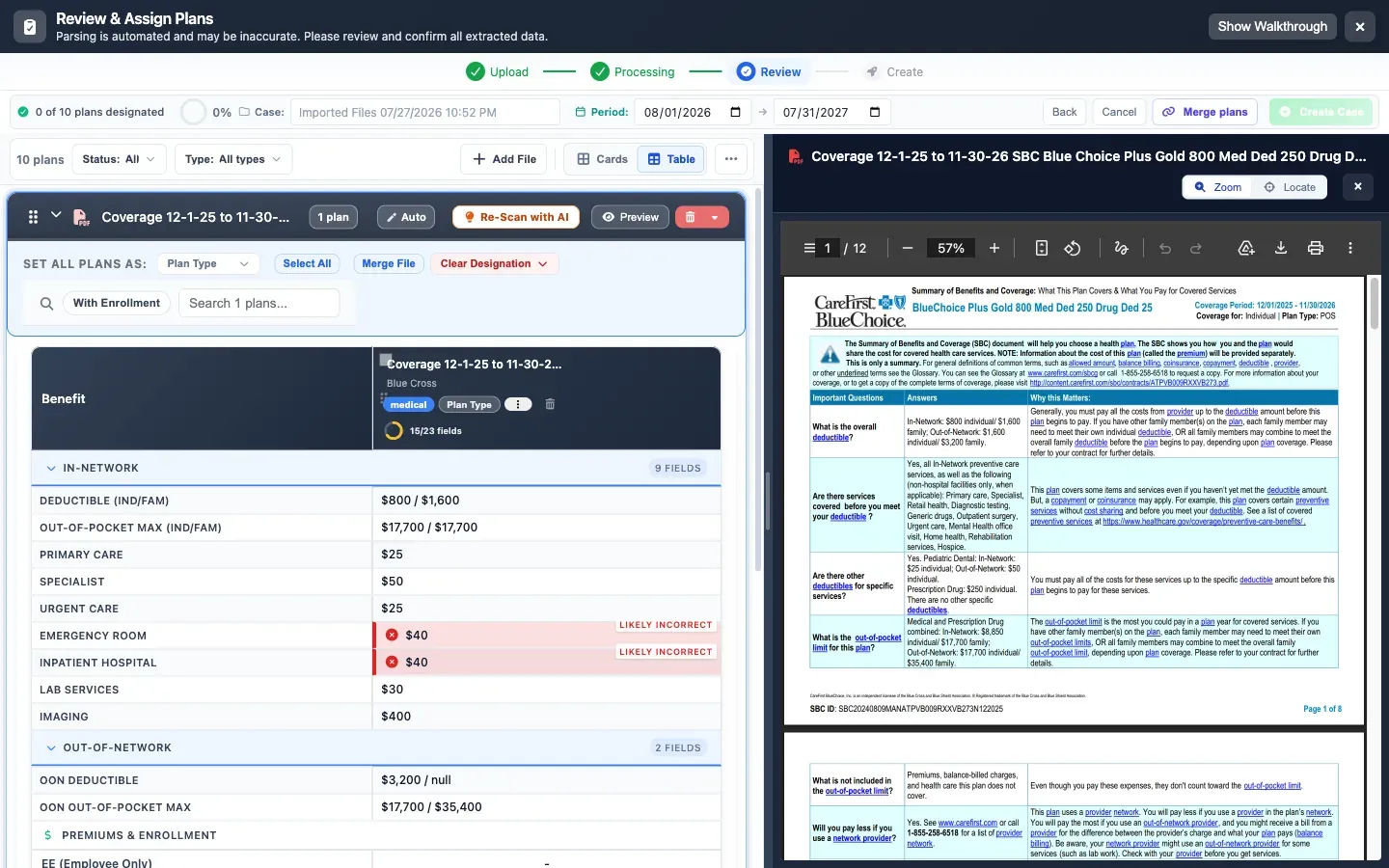Click the PDF undo arrow
This screenshot has height=868, width=1389.
(x=1165, y=248)
